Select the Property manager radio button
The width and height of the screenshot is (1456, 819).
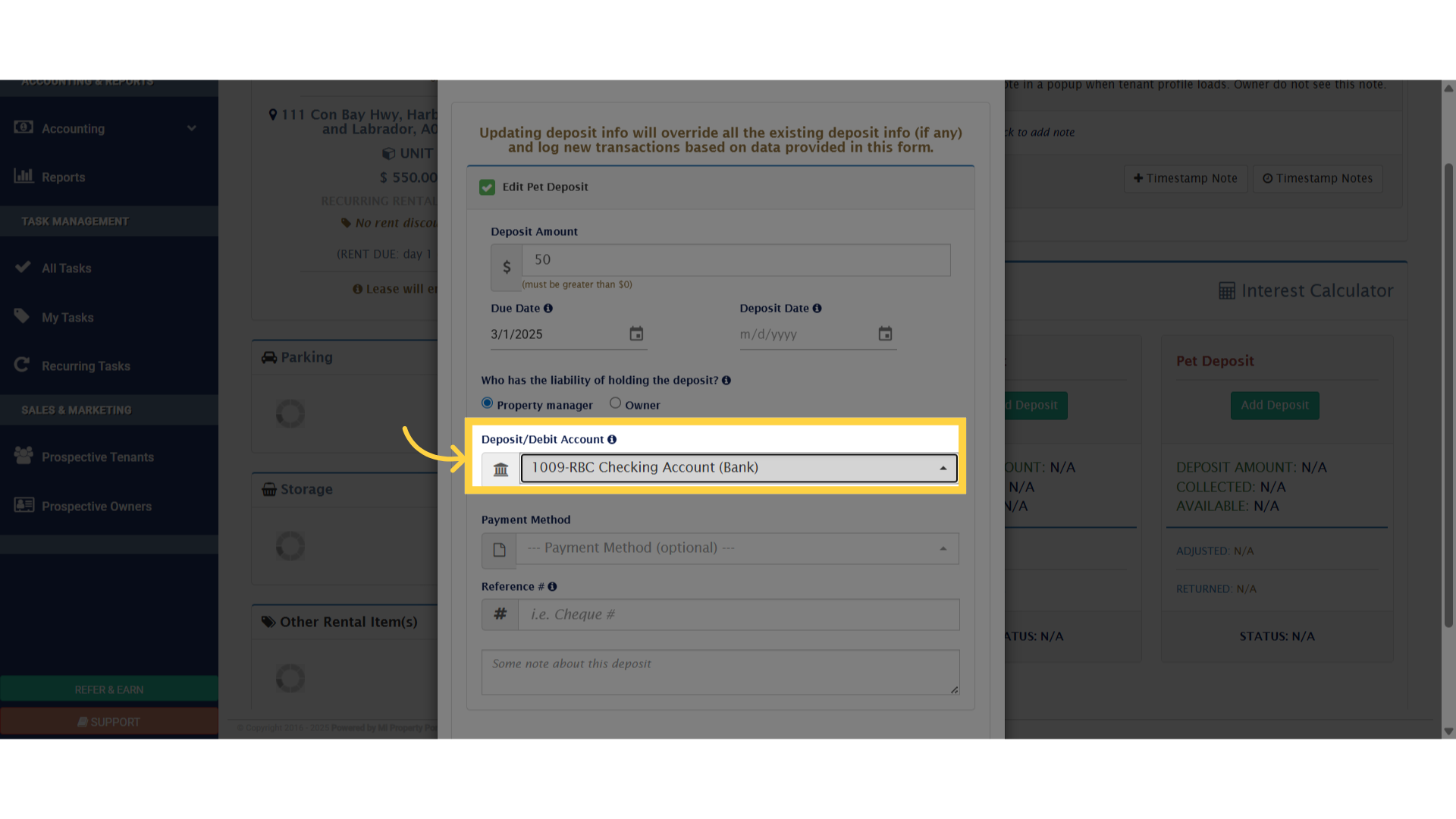[x=487, y=403]
